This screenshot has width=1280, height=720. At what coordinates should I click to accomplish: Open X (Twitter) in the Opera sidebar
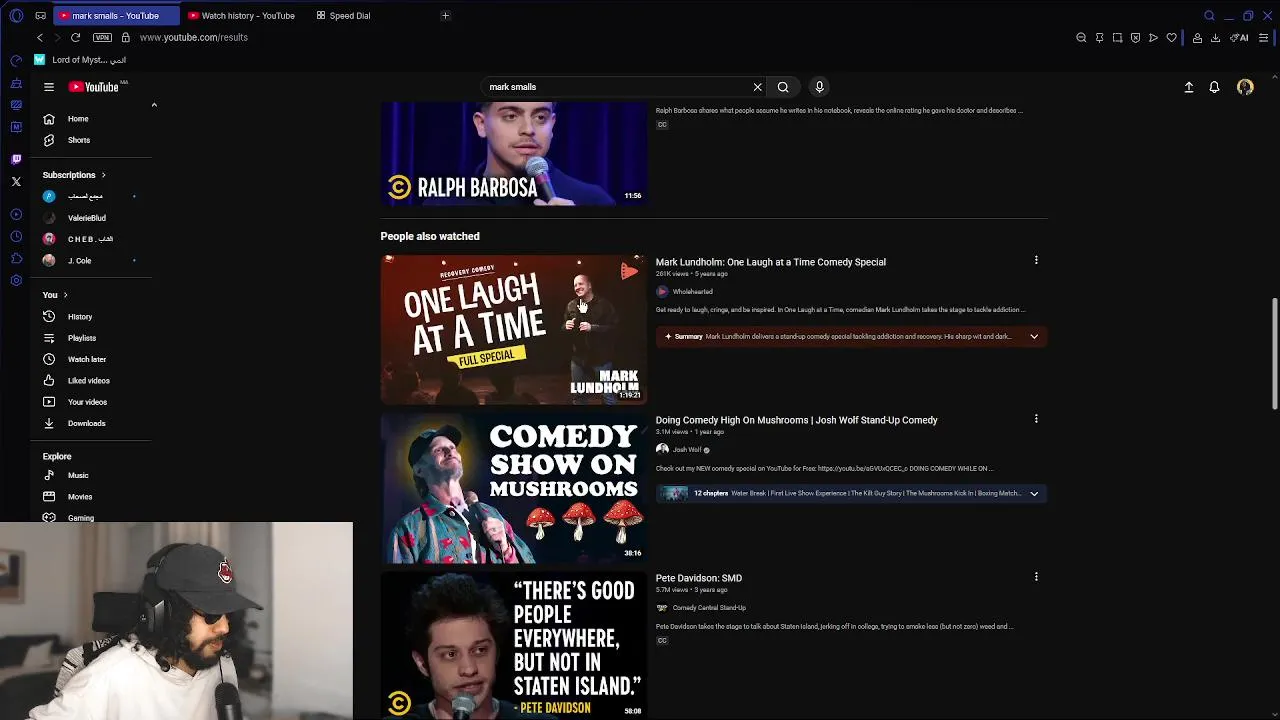tap(16, 181)
